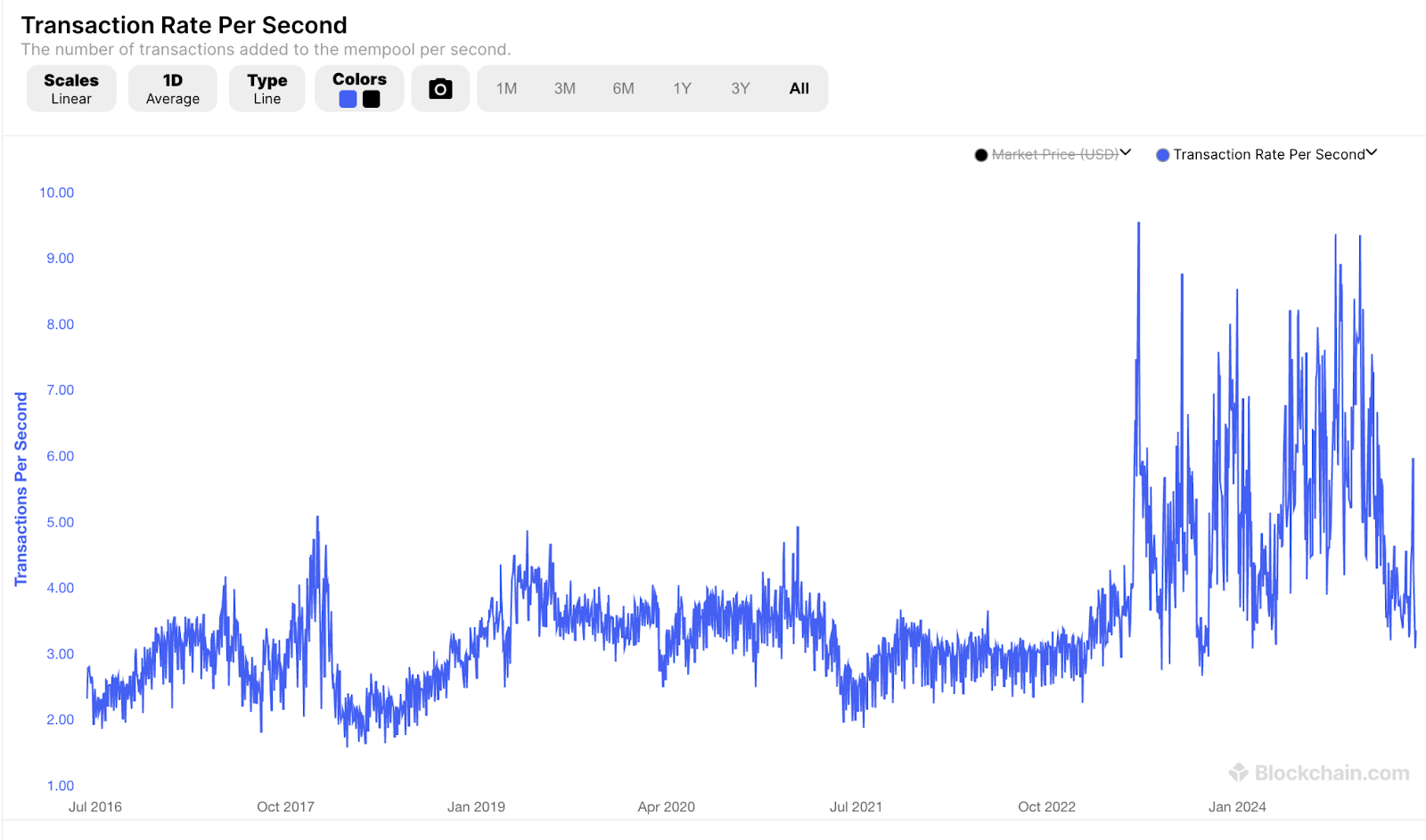Expand Market Price legend chevron
Screen dimensions: 1426x840
tap(1126, 153)
